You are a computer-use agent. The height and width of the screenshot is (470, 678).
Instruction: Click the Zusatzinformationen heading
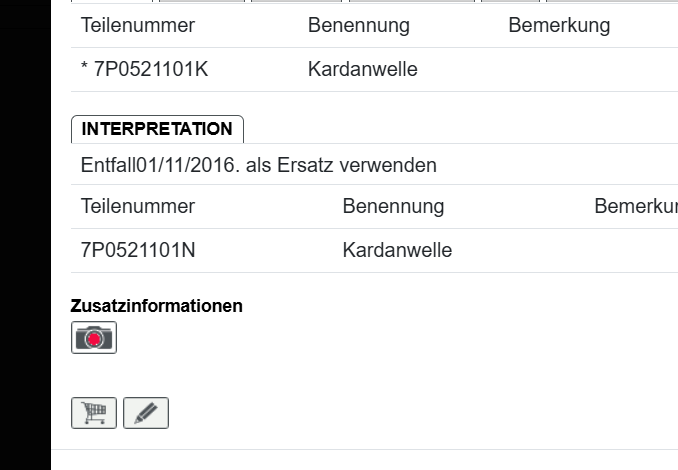(156, 306)
